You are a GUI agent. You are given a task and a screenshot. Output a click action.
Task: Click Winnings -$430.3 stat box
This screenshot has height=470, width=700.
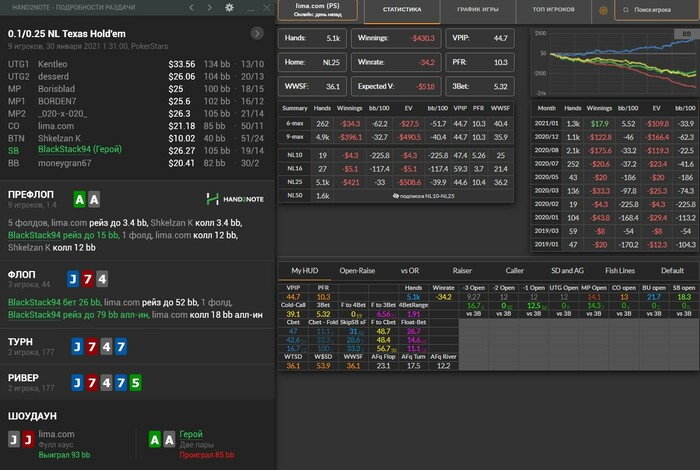pos(396,38)
